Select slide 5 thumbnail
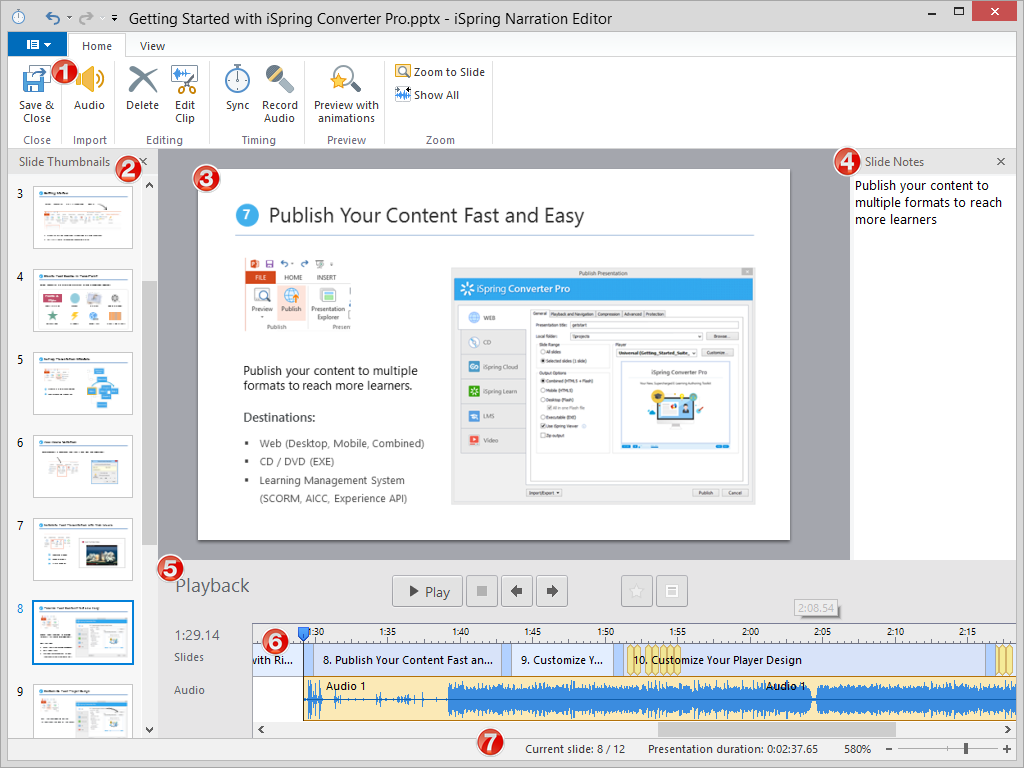 coord(83,383)
